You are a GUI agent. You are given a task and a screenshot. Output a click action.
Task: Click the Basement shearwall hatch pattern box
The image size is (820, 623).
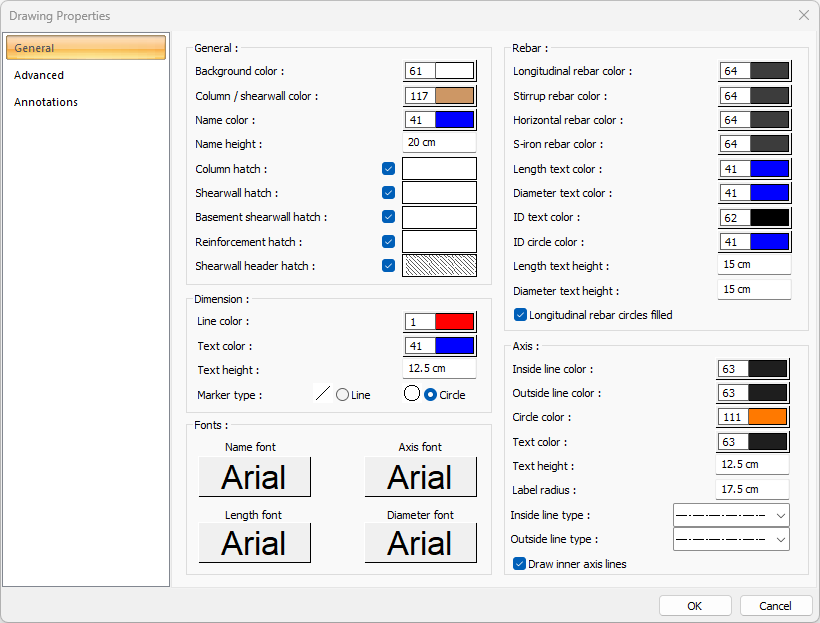(439, 217)
